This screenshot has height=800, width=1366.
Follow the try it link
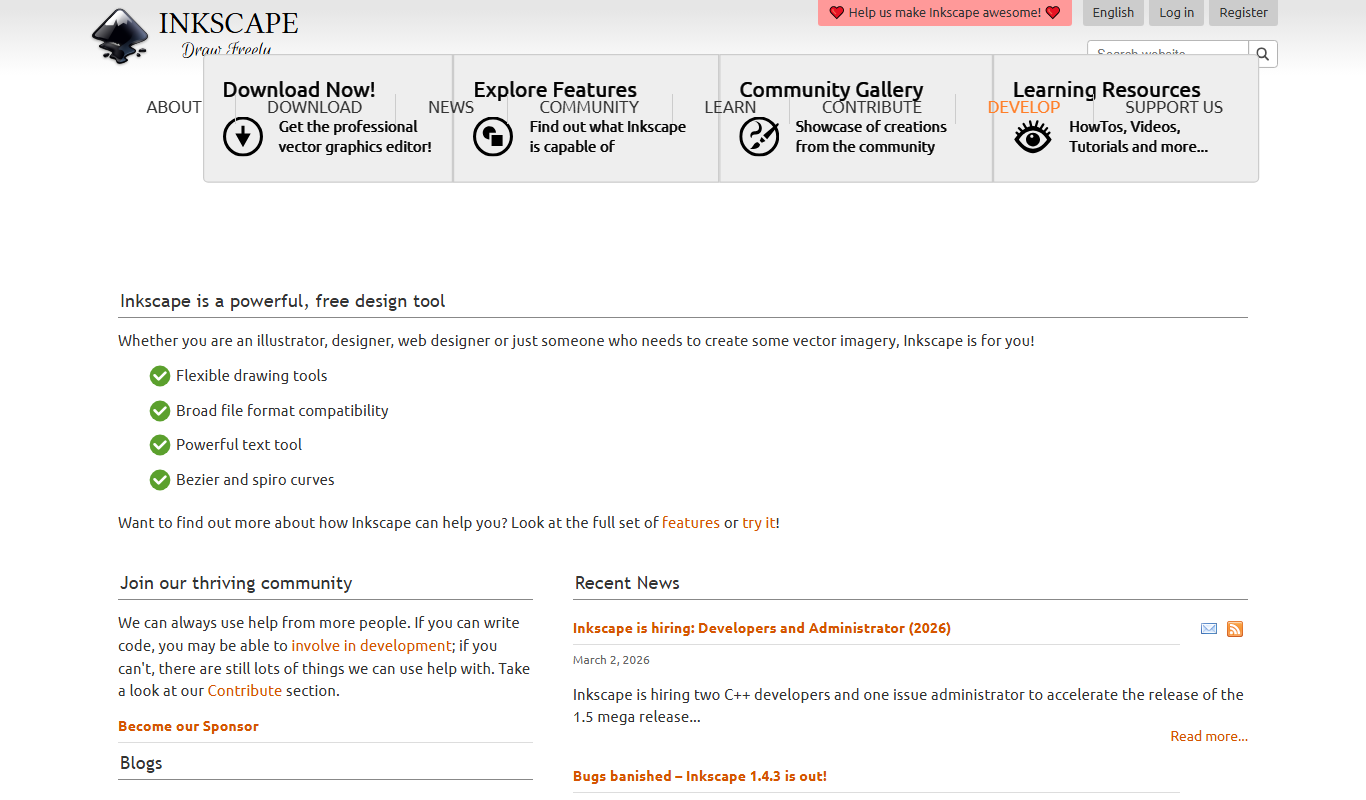point(759,523)
